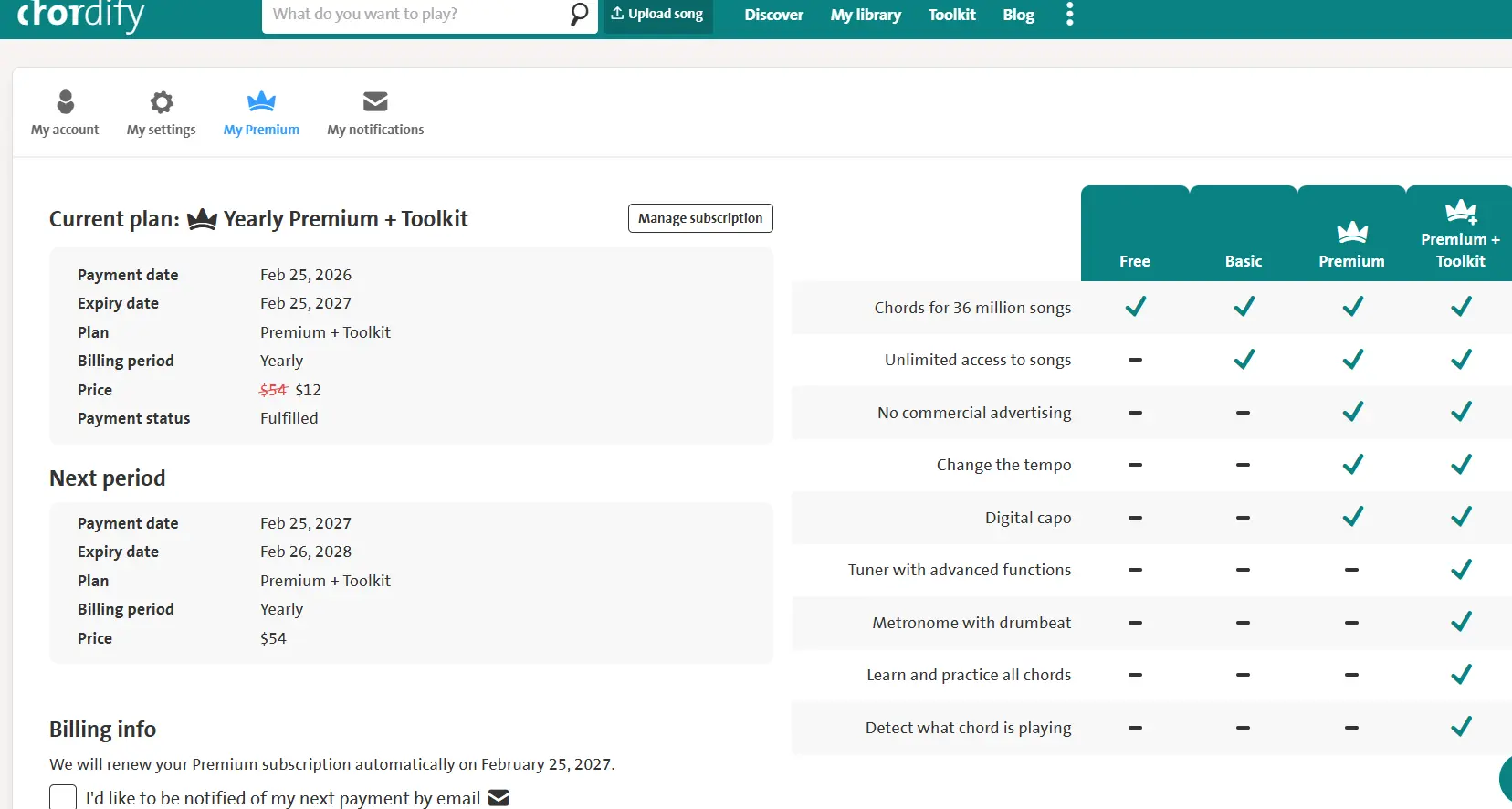Image resolution: width=1512 pixels, height=809 pixels.
Task: Click the Fulfilled payment status
Action: (x=289, y=418)
